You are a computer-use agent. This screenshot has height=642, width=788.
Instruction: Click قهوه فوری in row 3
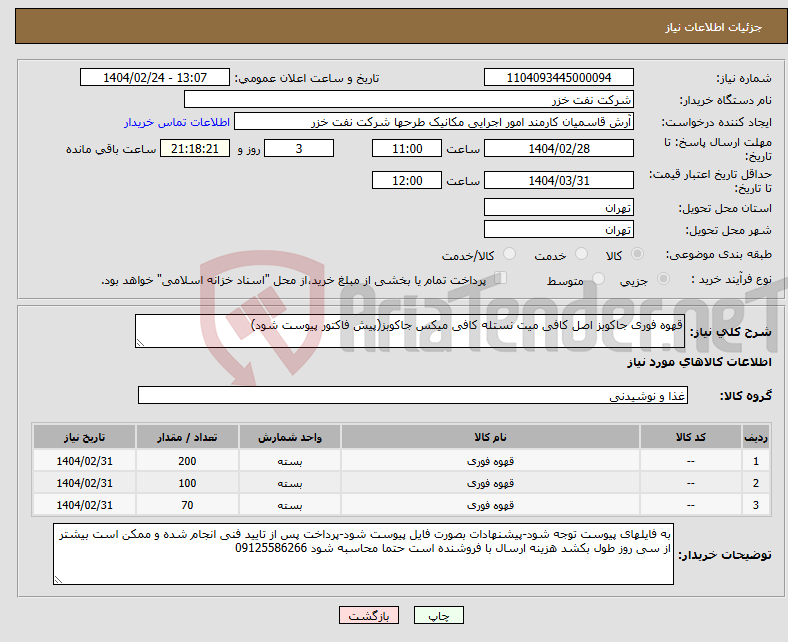[x=490, y=505]
